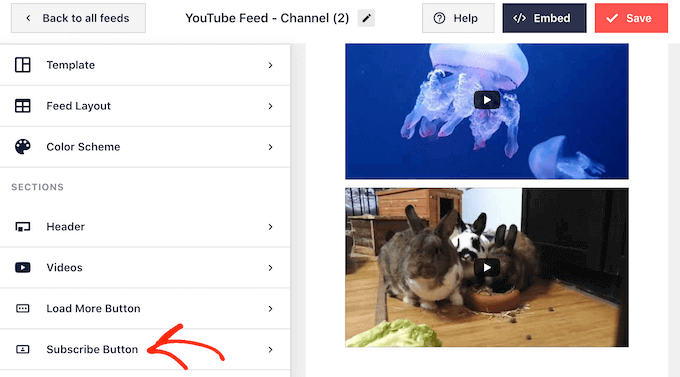Play the rabbits video

coord(487,268)
